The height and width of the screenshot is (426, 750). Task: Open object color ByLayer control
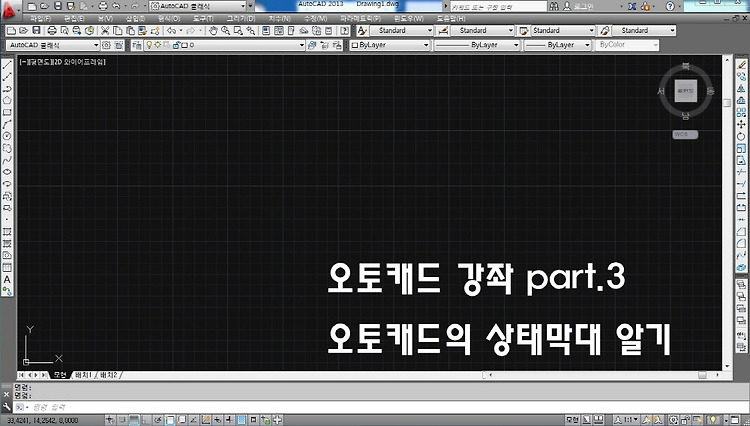tap(390, 45)
